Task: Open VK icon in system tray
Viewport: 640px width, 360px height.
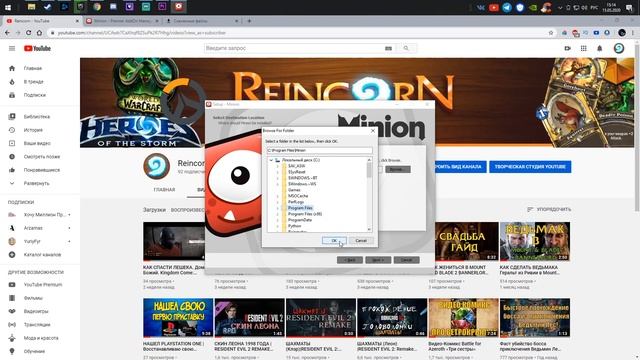Action: [x=480, y=7]
